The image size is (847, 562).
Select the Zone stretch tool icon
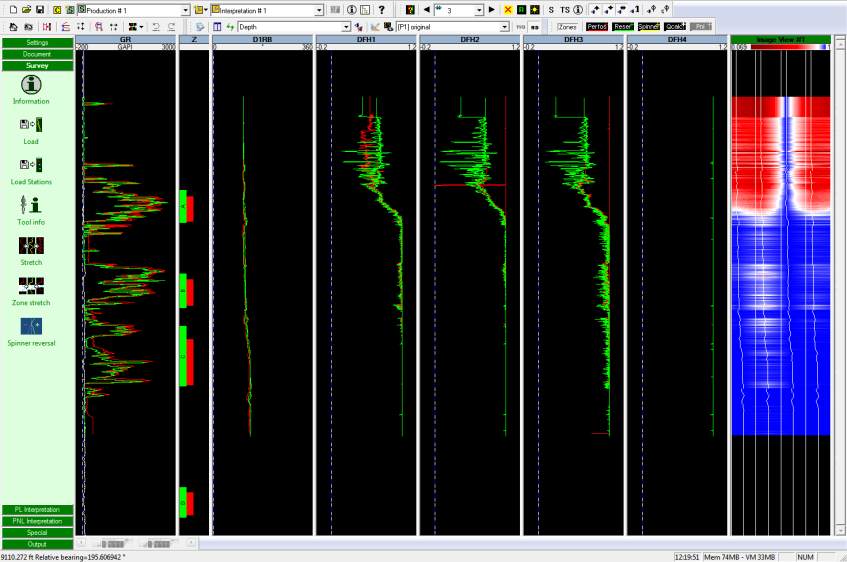pos(31,286)
